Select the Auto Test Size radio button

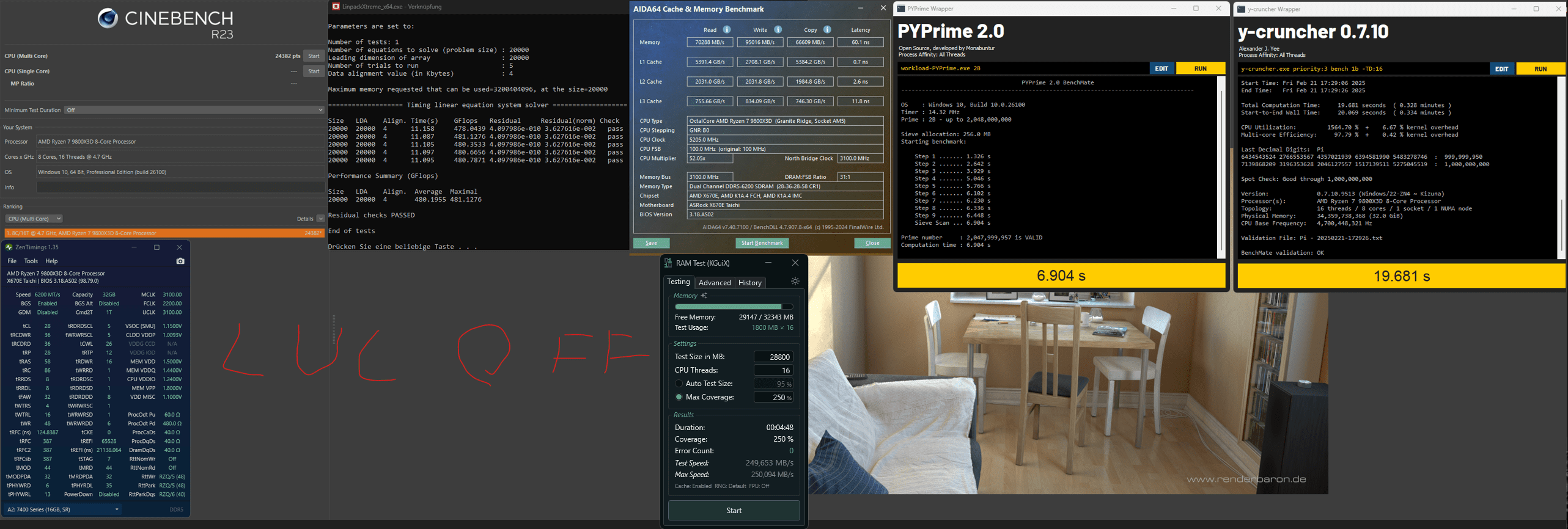point(679,384)
